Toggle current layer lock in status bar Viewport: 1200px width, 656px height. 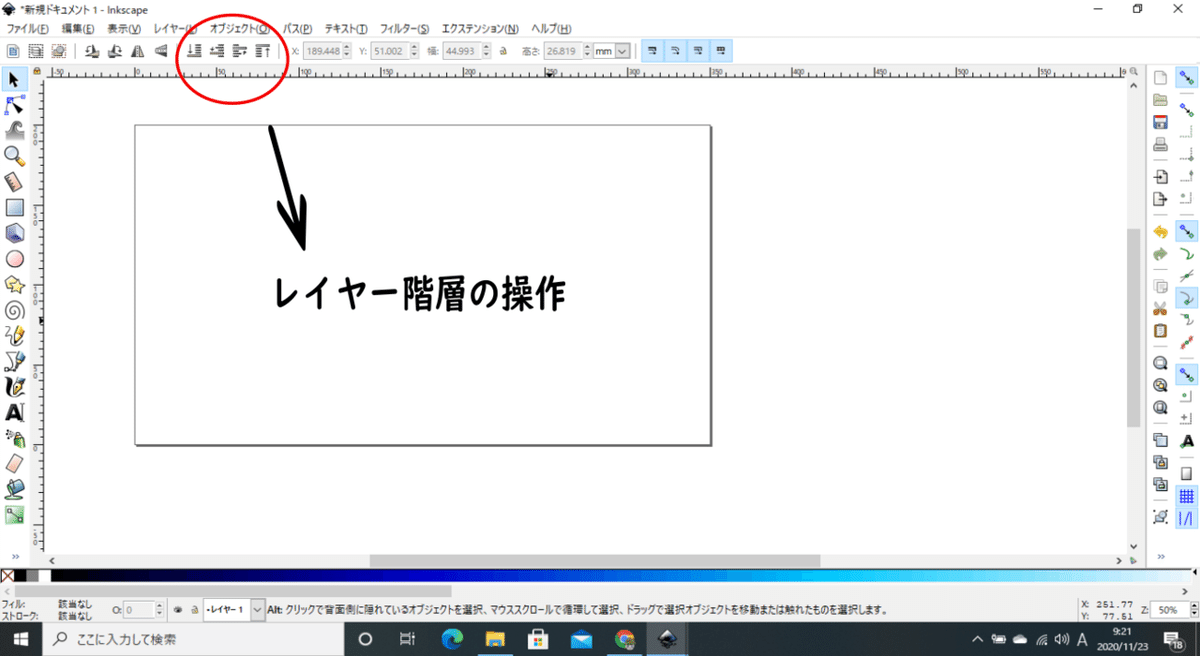[194, 609]
